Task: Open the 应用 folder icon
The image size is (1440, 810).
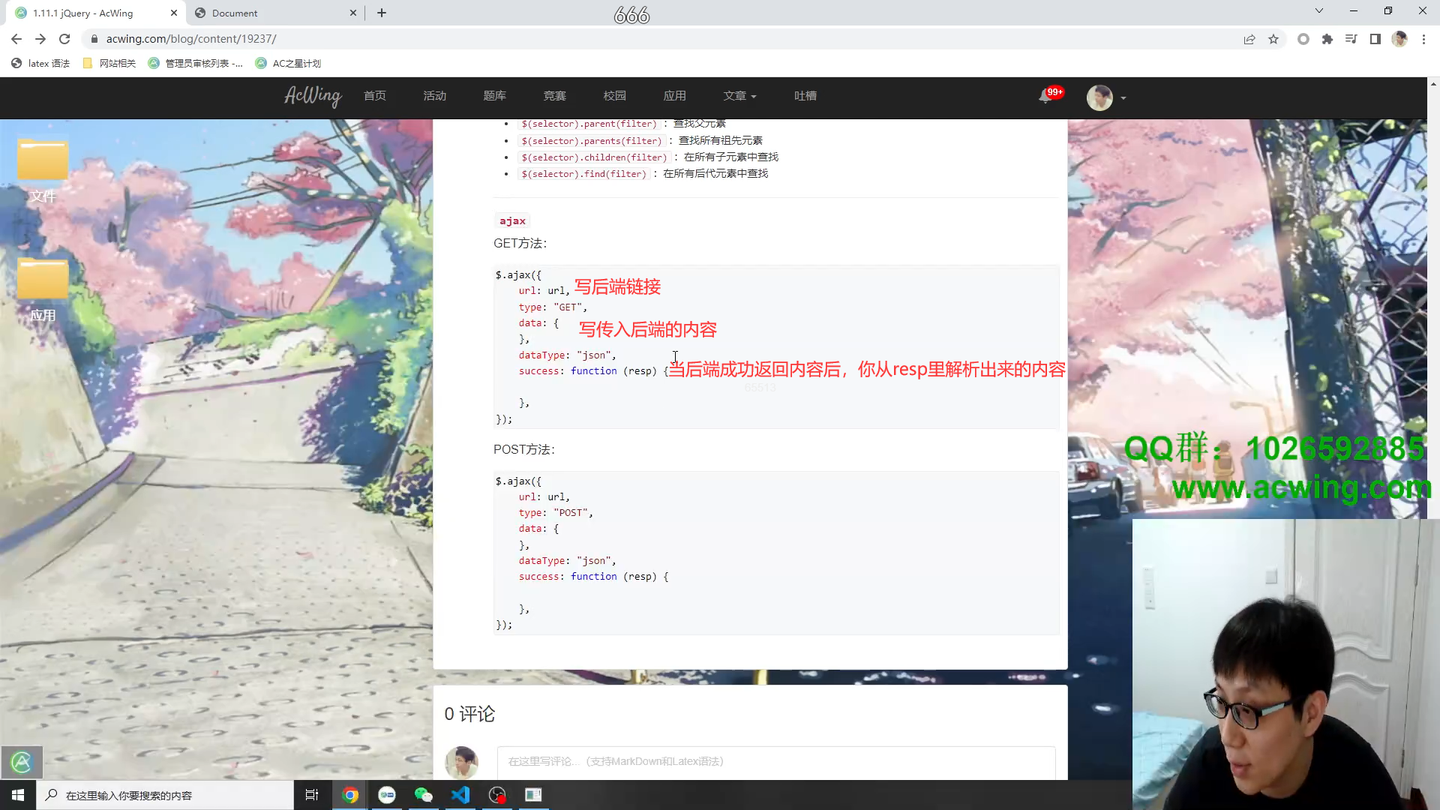Action: coord(42,289)
